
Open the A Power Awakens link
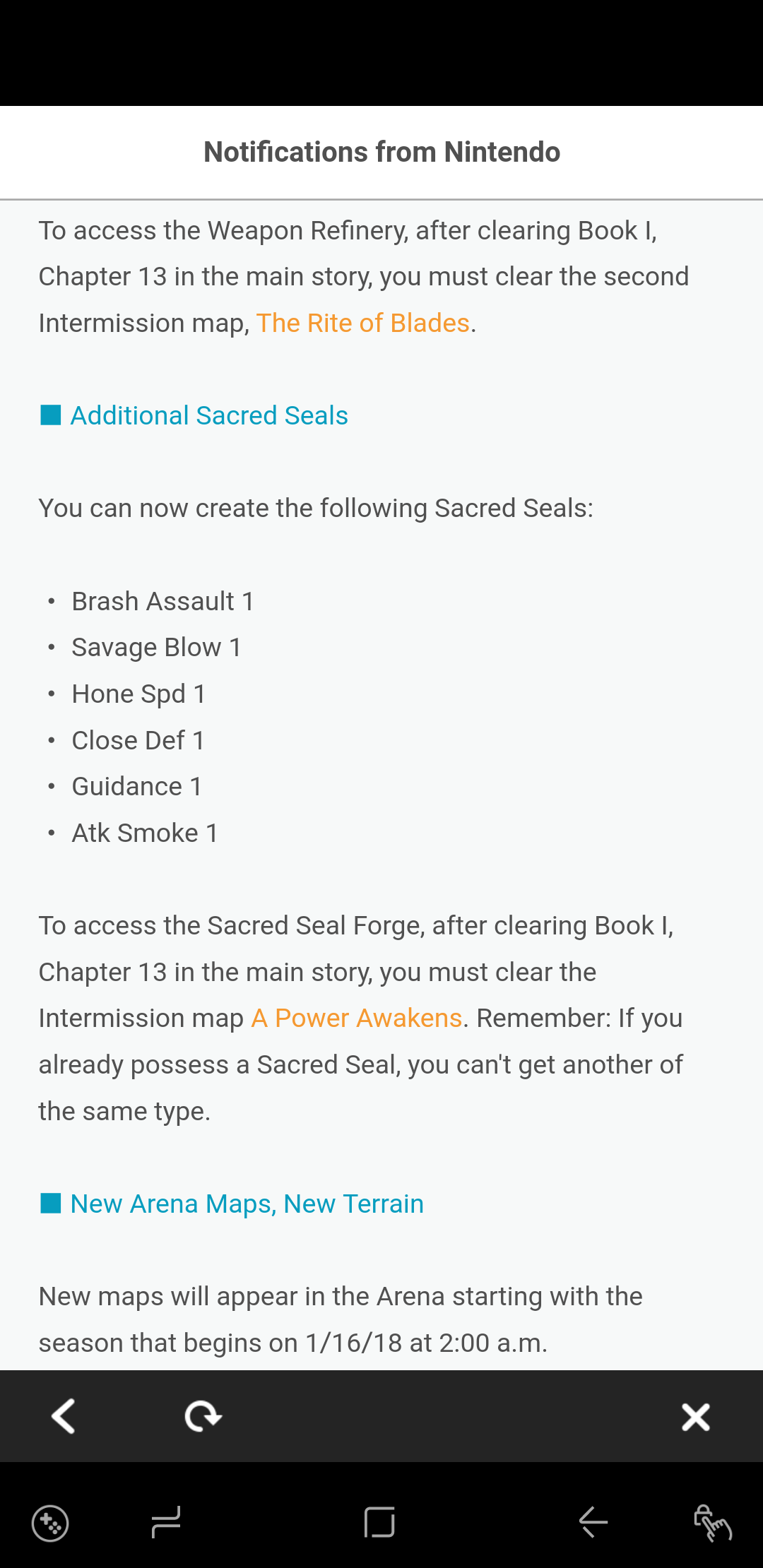click(x=357, y=1018)
